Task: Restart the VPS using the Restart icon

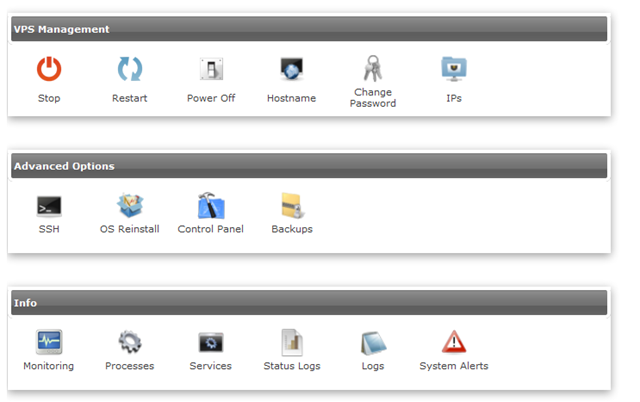Action: [130, 69]
